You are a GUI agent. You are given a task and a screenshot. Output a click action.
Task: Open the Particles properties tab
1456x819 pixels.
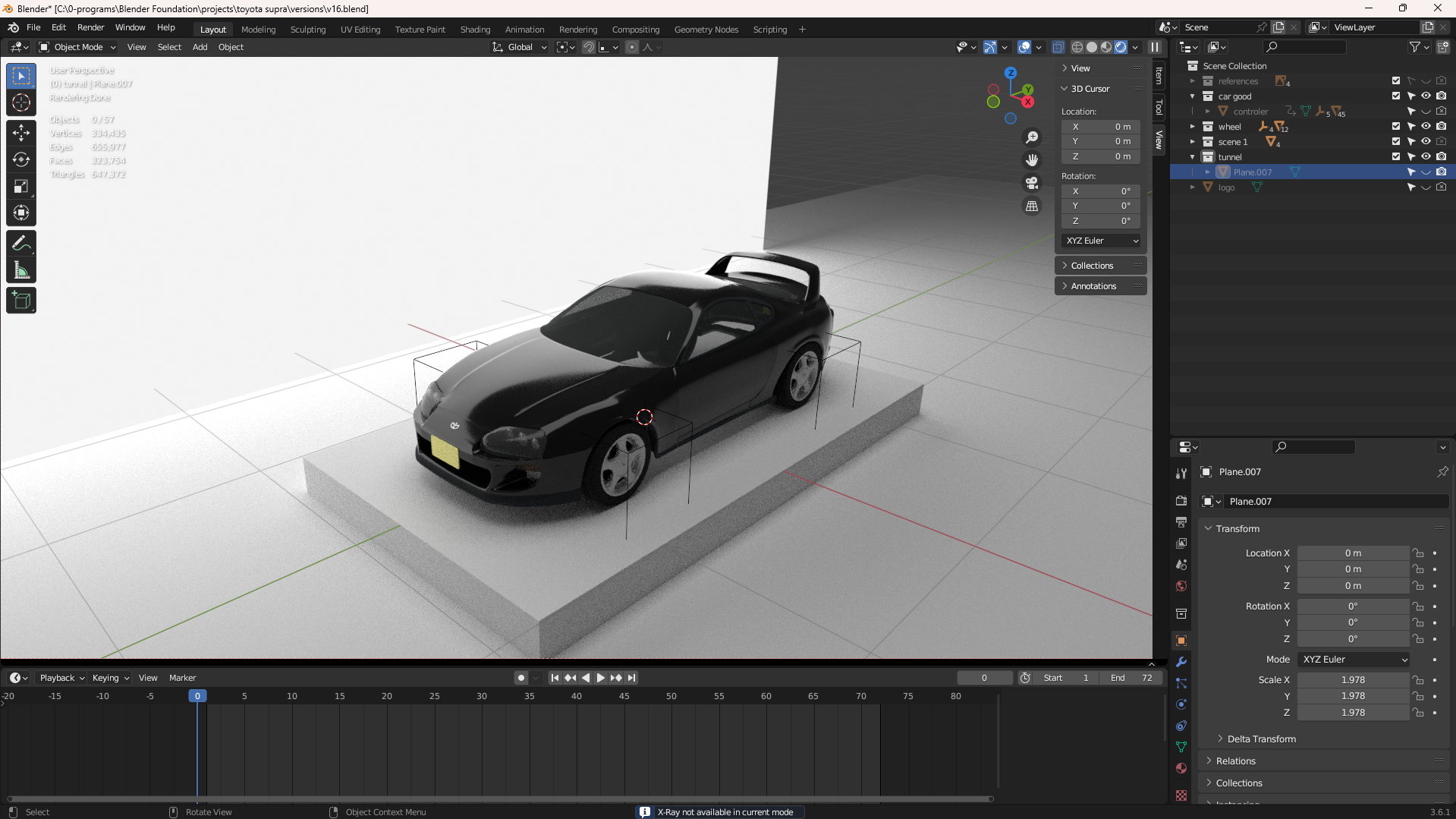1181,683
